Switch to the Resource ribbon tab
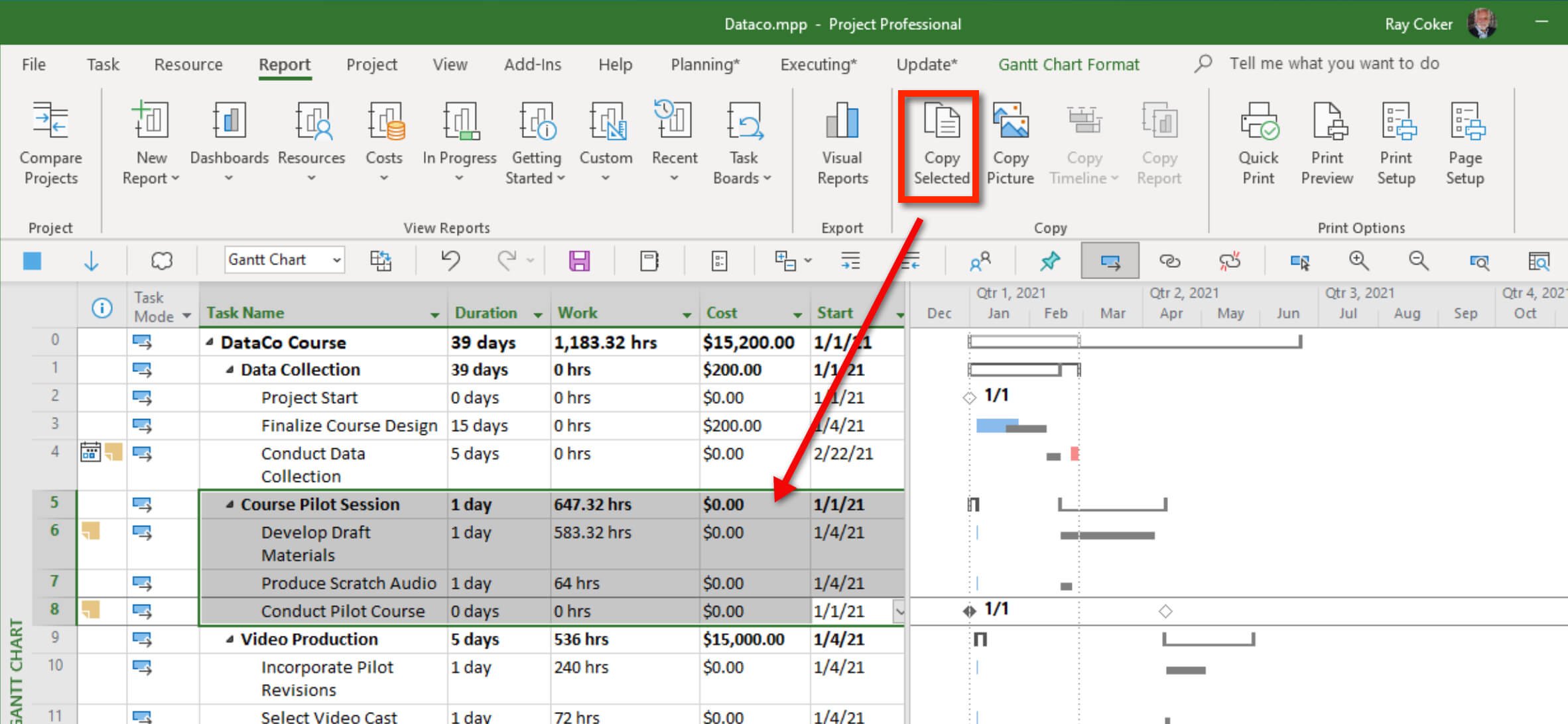This screenshot has width=1568, height=724. [188, 64]
